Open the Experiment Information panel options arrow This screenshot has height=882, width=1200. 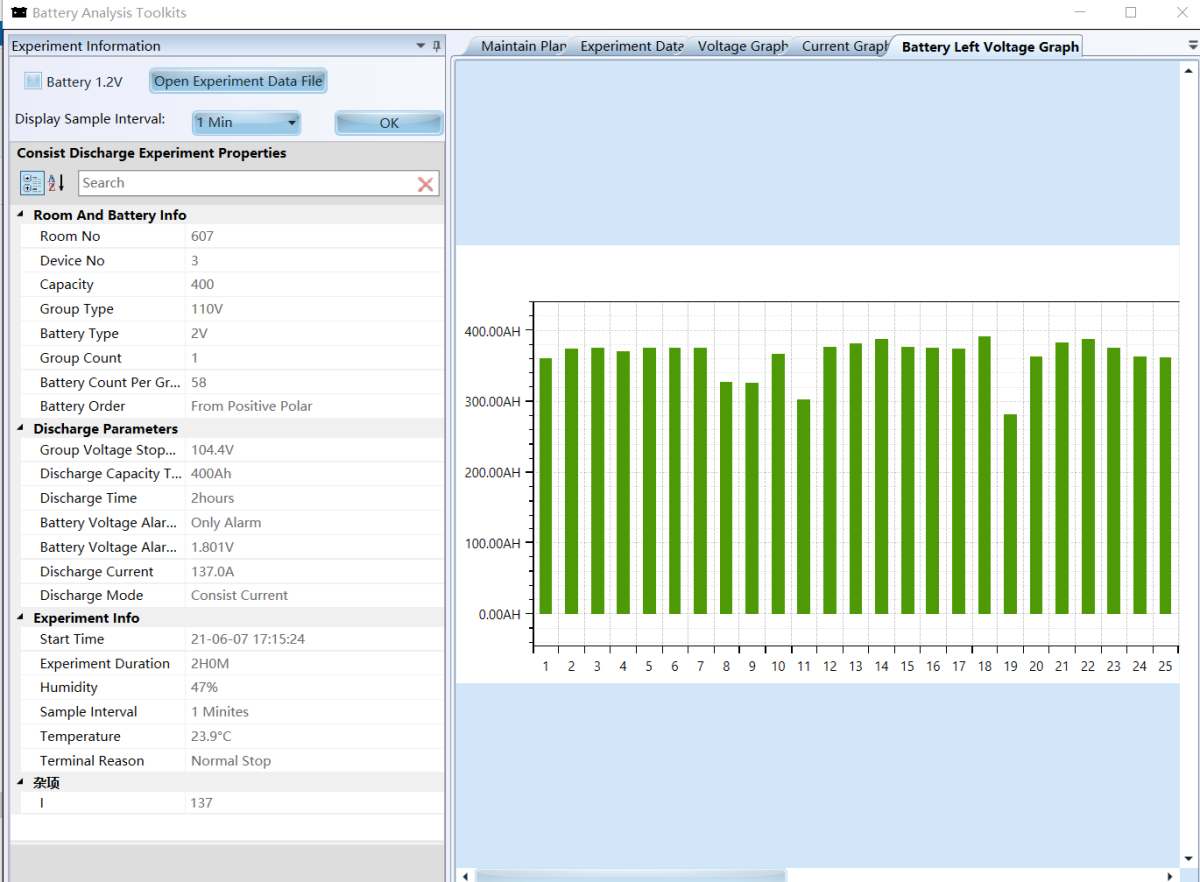(x=421, y=46)
